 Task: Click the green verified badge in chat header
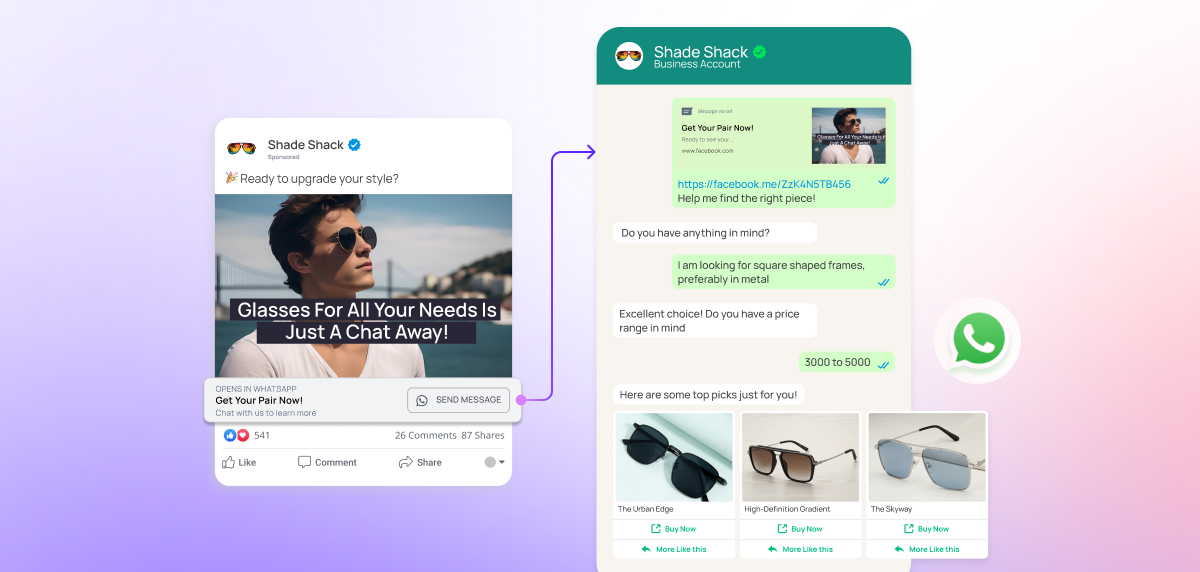pos(760,52)
